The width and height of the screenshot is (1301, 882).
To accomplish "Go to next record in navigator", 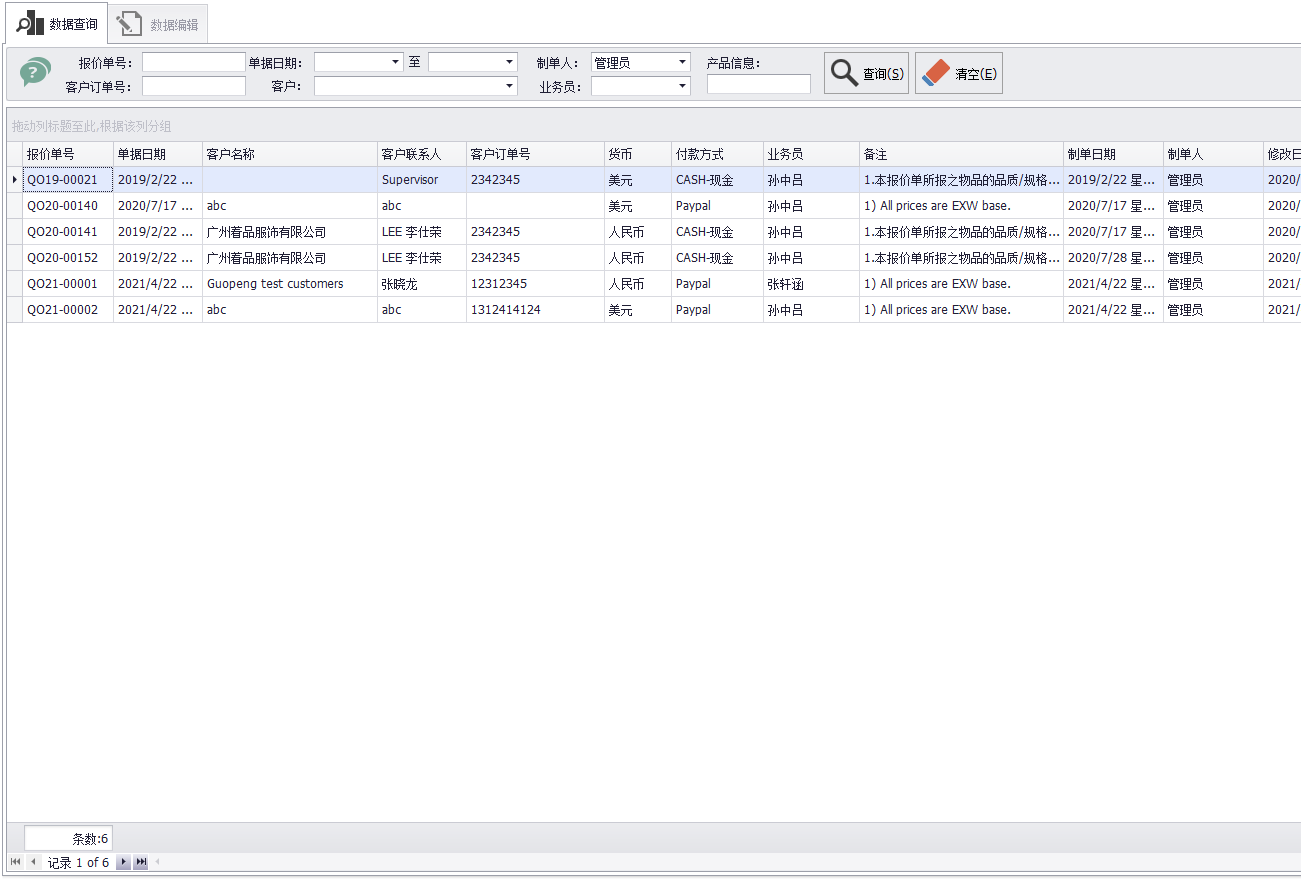I will click(123, 862).
